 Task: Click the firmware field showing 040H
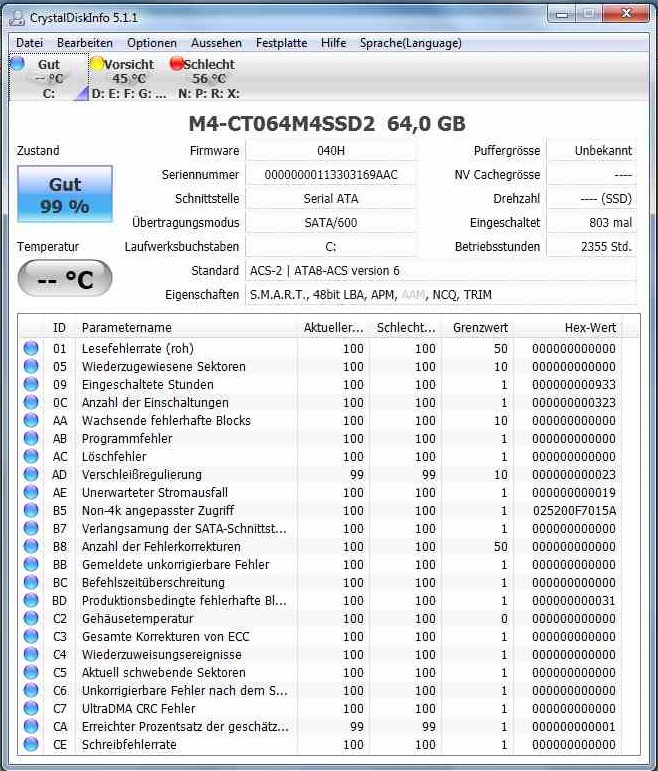pos(331,150)
